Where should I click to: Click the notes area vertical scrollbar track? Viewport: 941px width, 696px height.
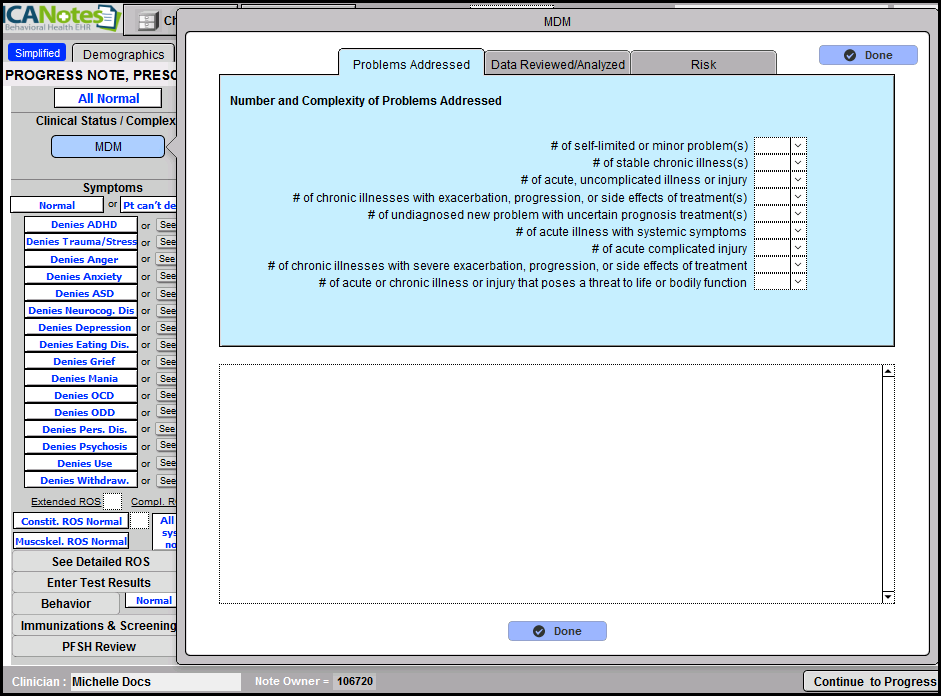(x=888, y=484)
